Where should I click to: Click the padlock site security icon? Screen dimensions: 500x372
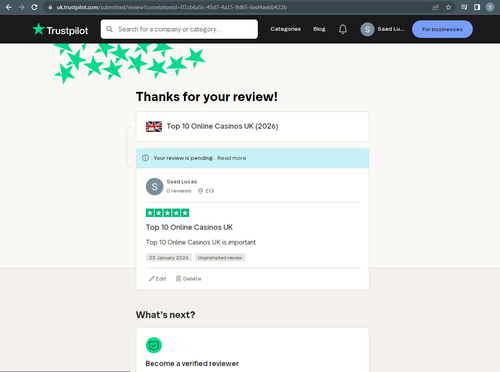pyautogui.click(x=50, y=7)
